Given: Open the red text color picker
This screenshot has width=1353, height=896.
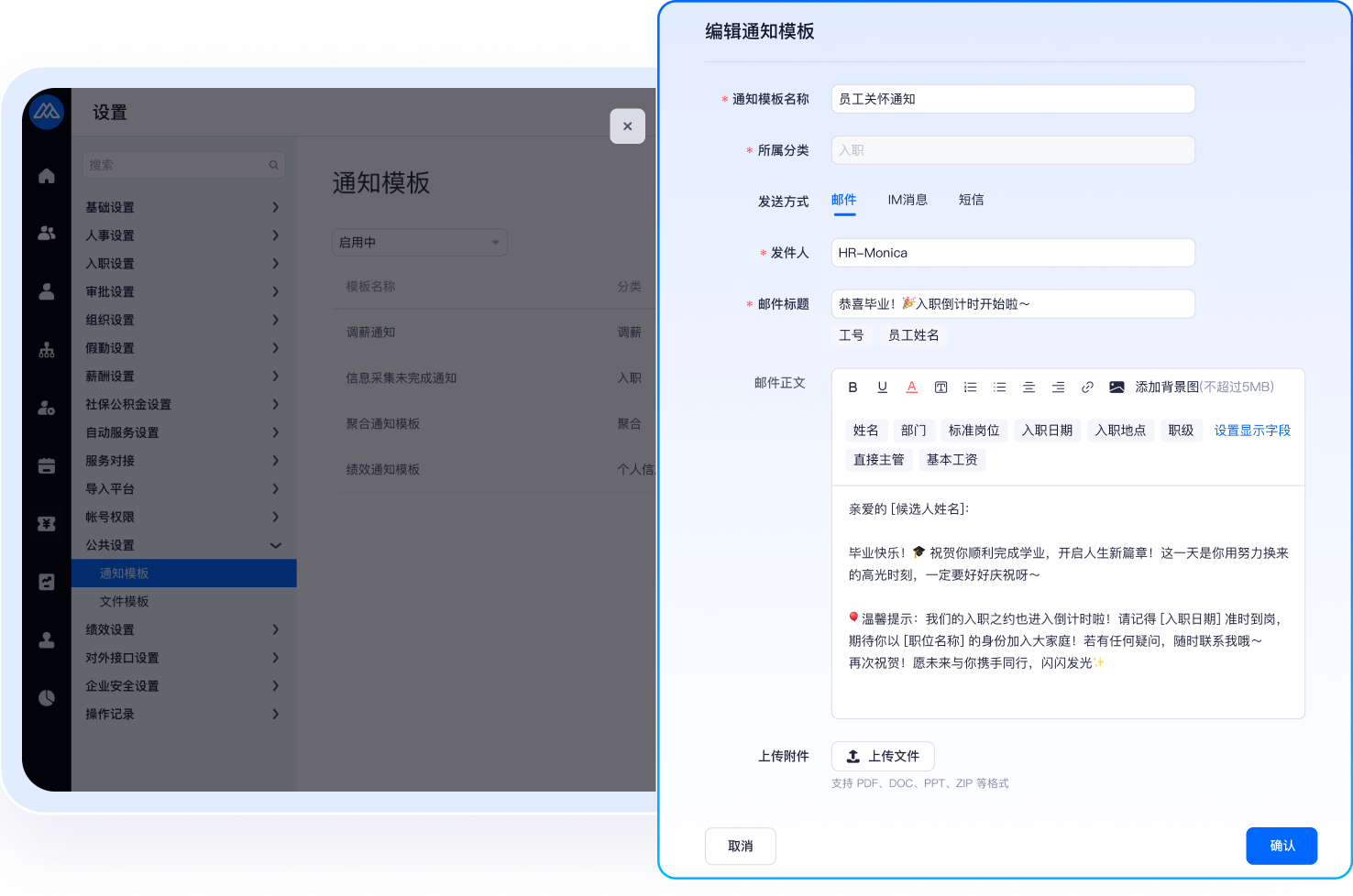Looking at the screenshot, I should tap(911, 388).
